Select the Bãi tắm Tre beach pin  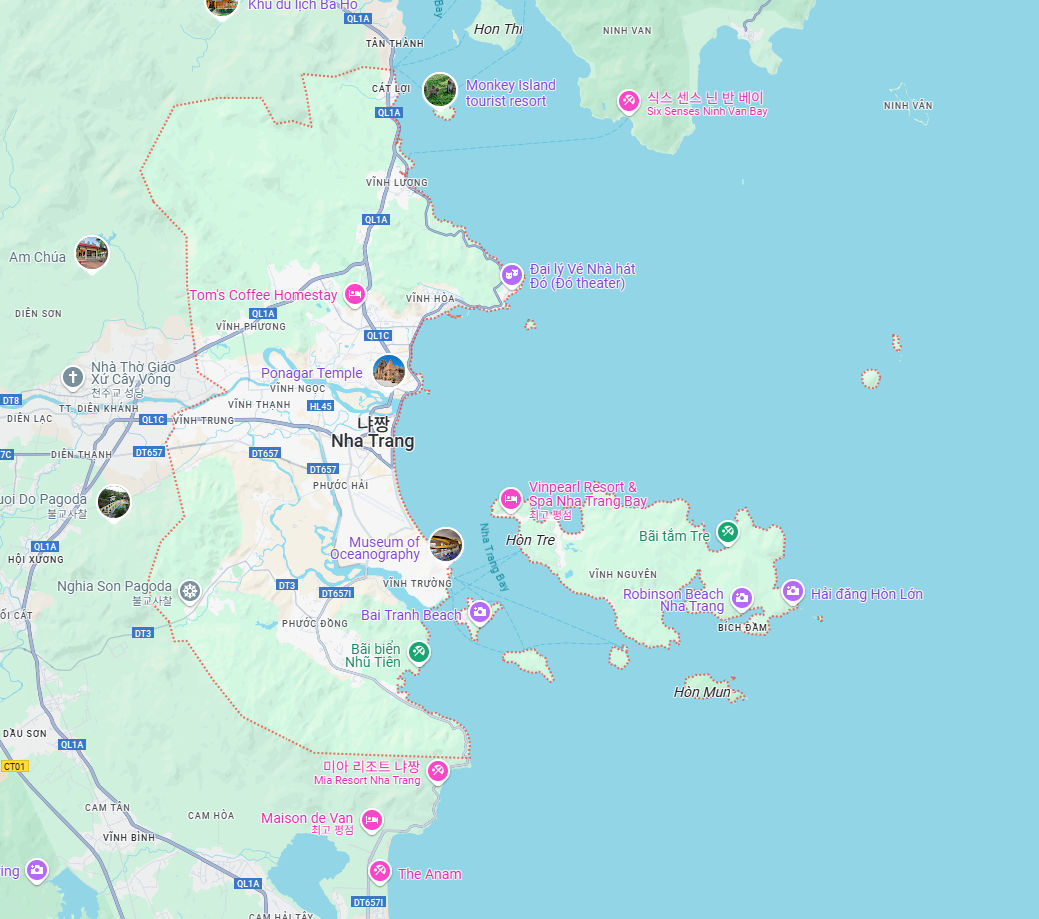pyautogui.click(x=728, y=531)
